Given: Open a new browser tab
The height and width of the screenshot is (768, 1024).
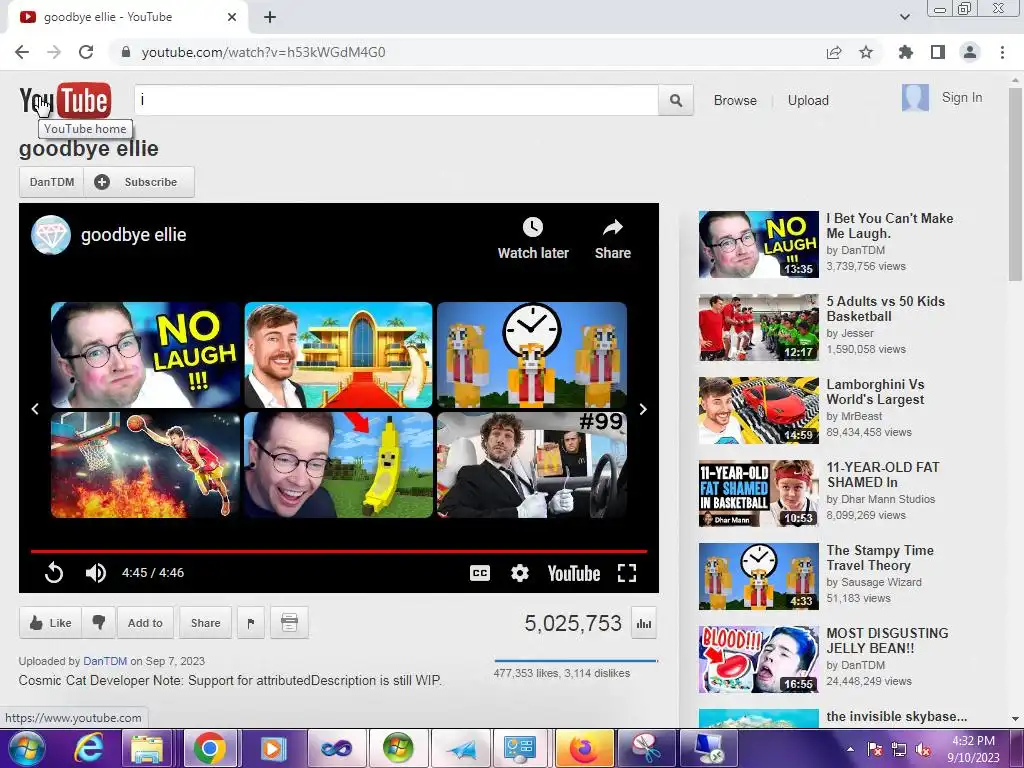Looking at the screenshot, I should 270,17.
